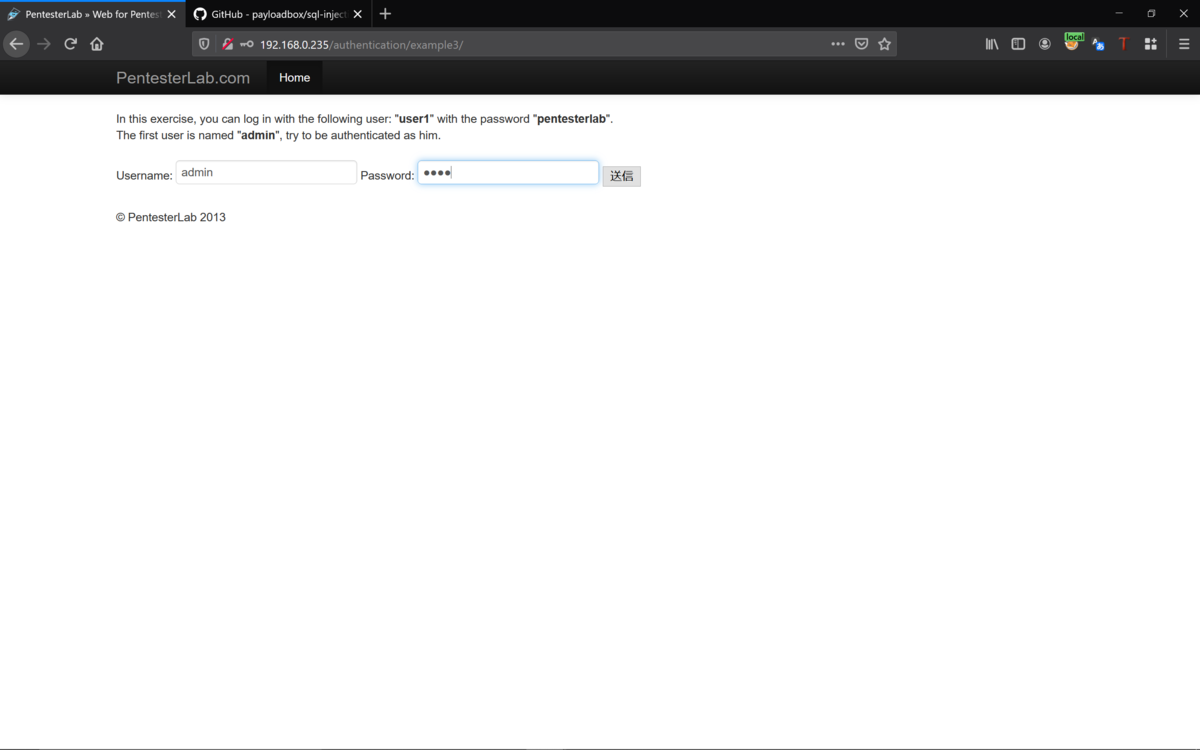
Task: Click the "pentesterlab" password text
Action: [572, 119]
